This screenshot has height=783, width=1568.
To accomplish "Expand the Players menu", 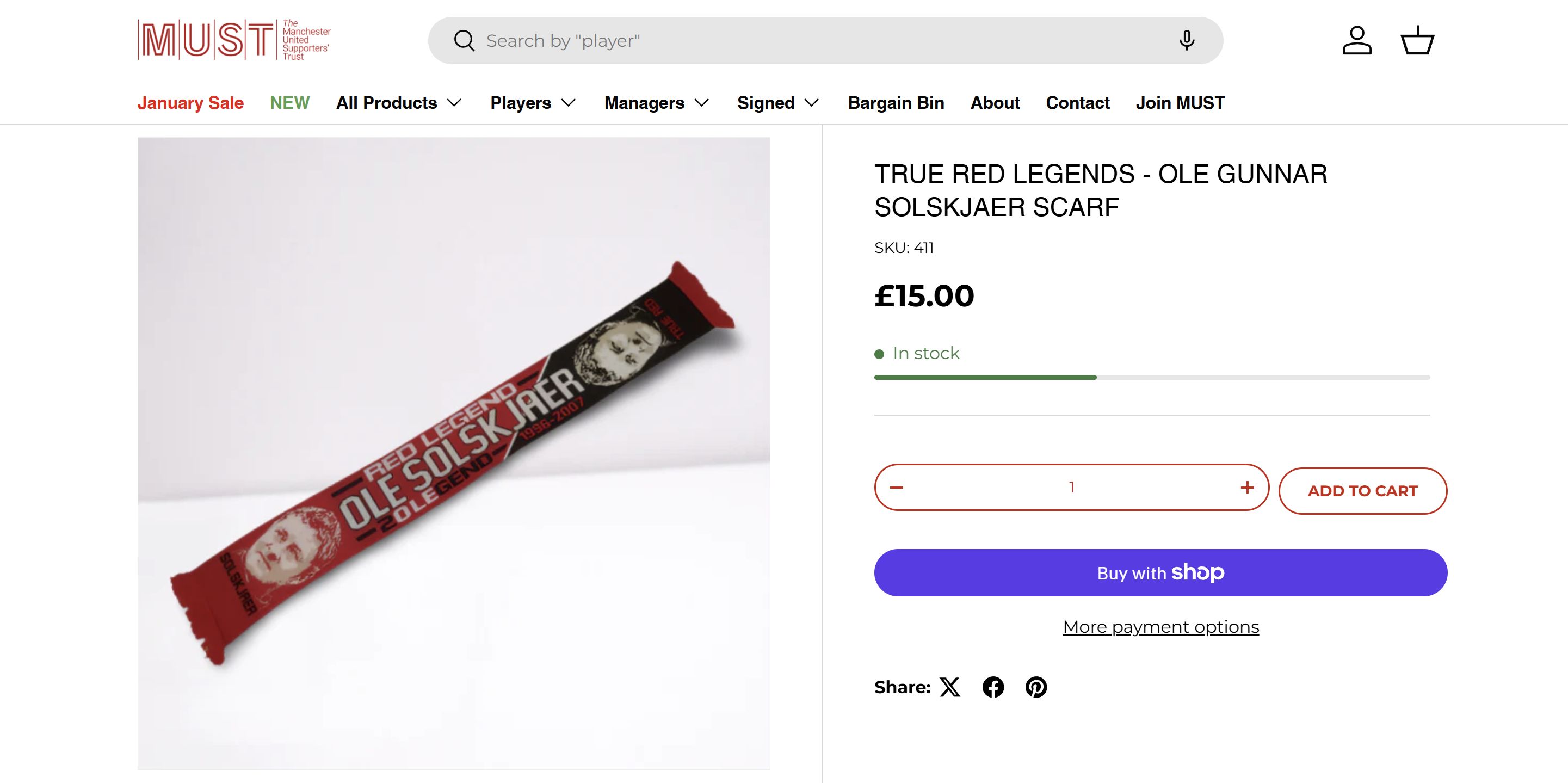I will 533,103.
